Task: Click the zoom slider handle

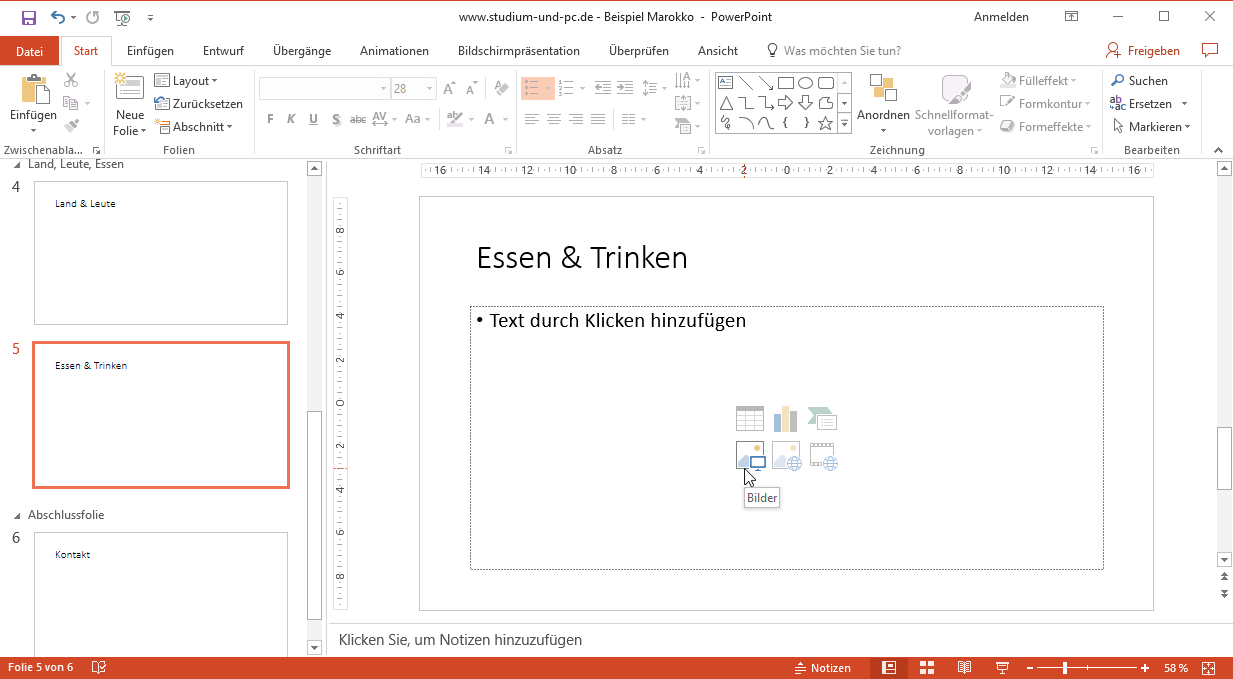Action: coord(1065,668)
